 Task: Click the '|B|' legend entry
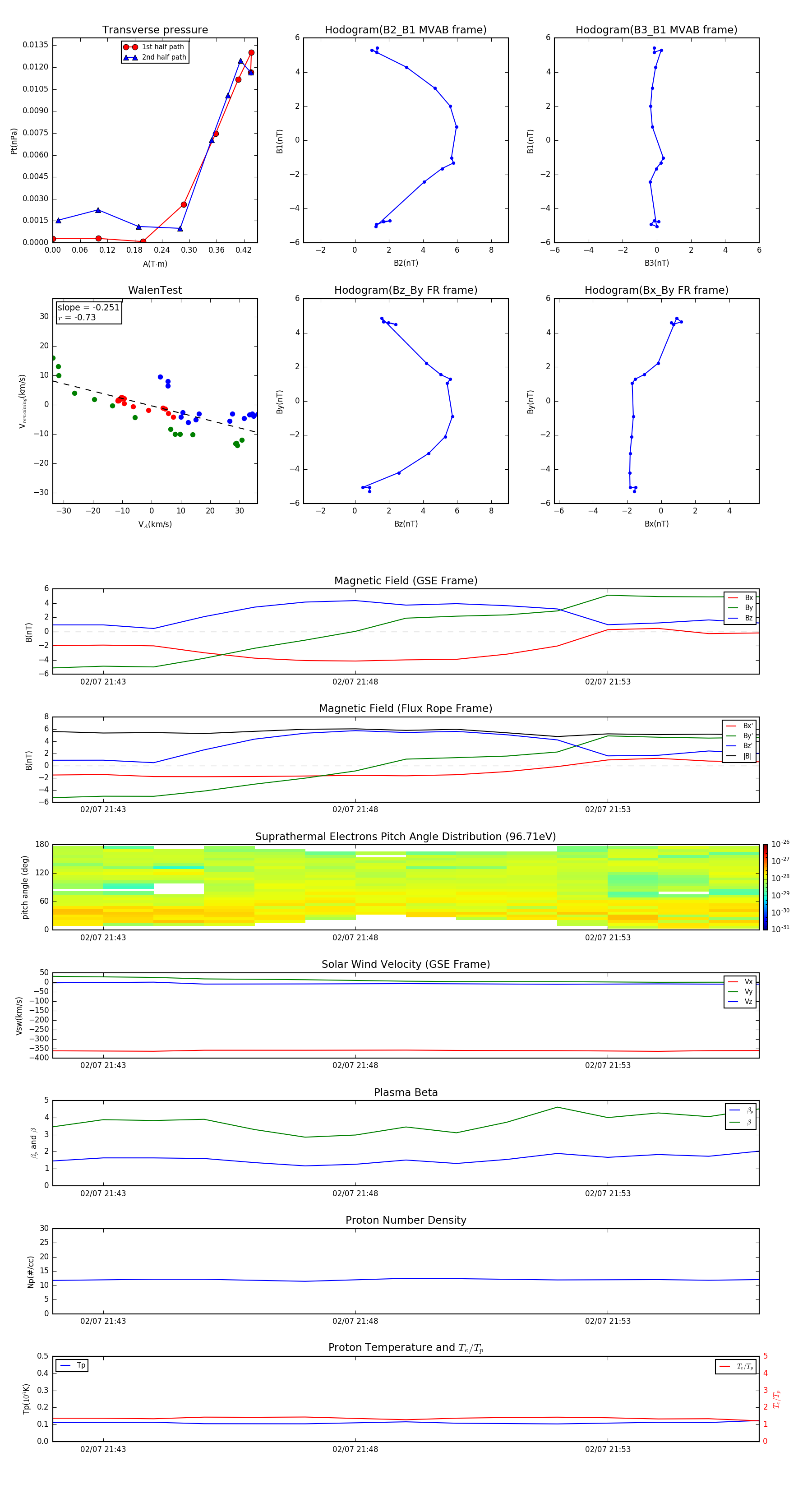(740, 756)
